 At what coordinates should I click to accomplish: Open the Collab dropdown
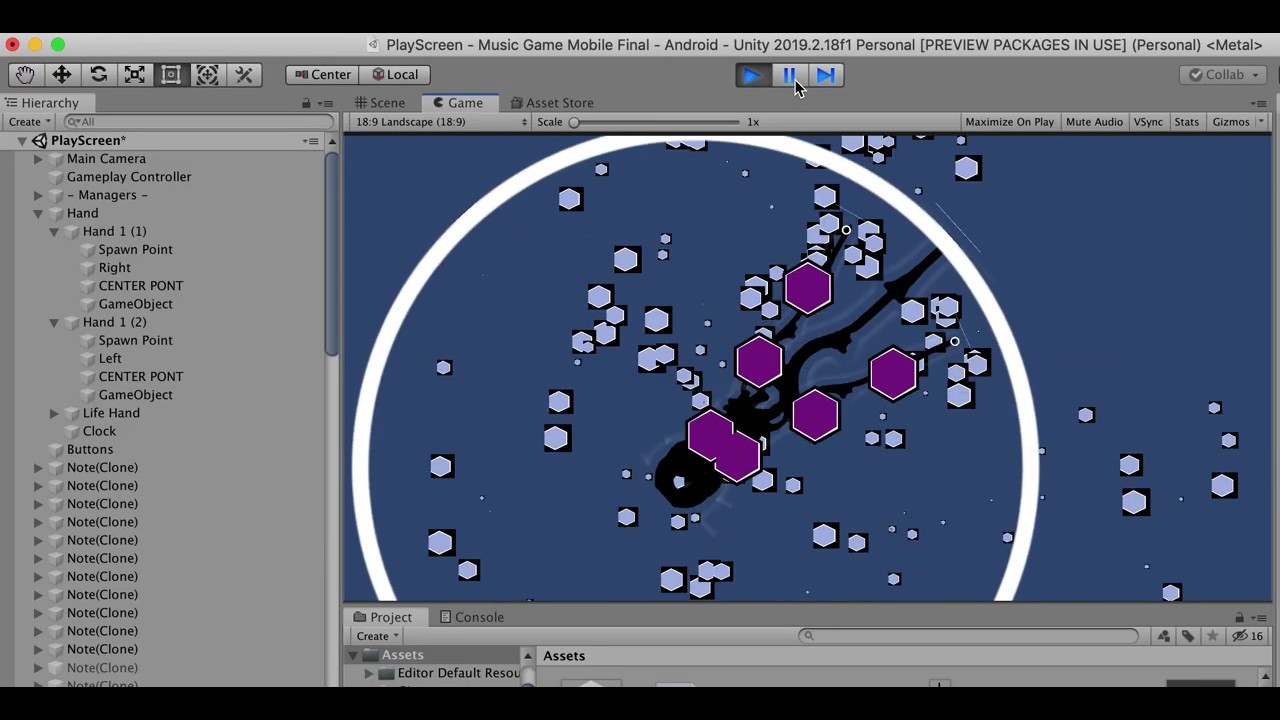(1224, 75)
